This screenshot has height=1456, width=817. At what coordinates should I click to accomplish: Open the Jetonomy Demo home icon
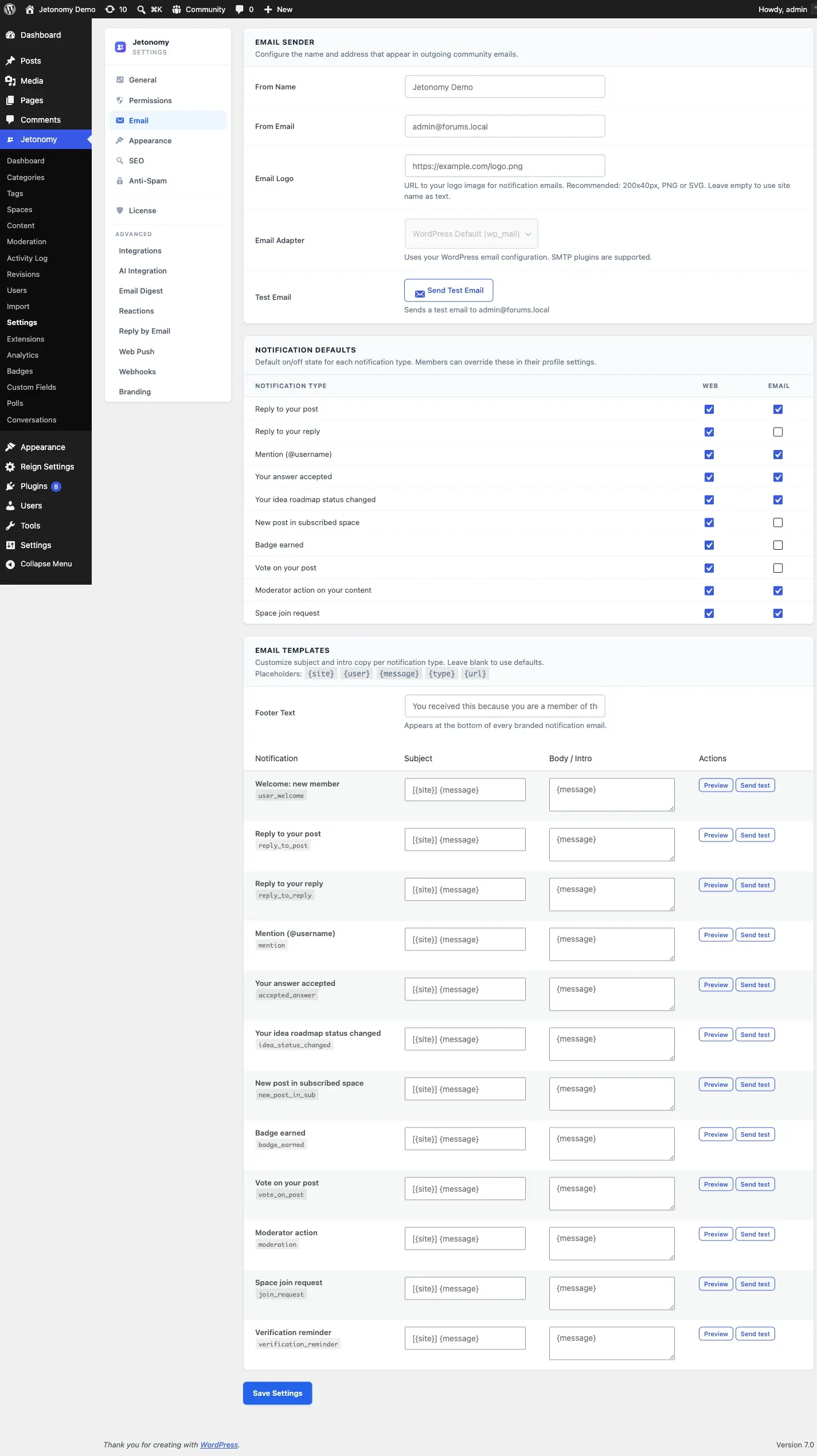(30, 9)
